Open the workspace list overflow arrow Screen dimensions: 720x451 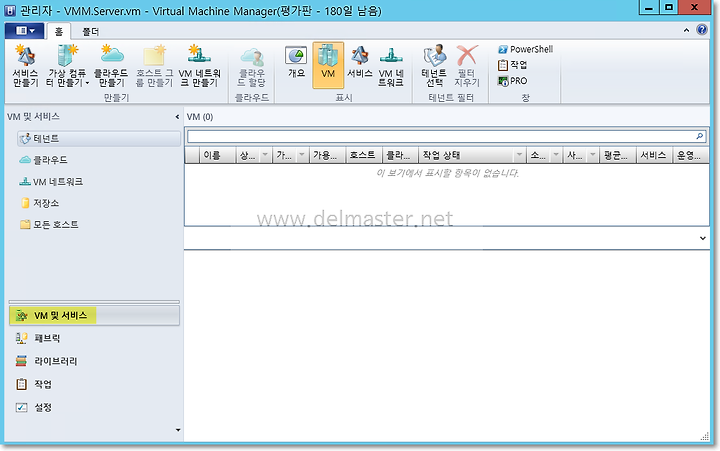point(178,430)
